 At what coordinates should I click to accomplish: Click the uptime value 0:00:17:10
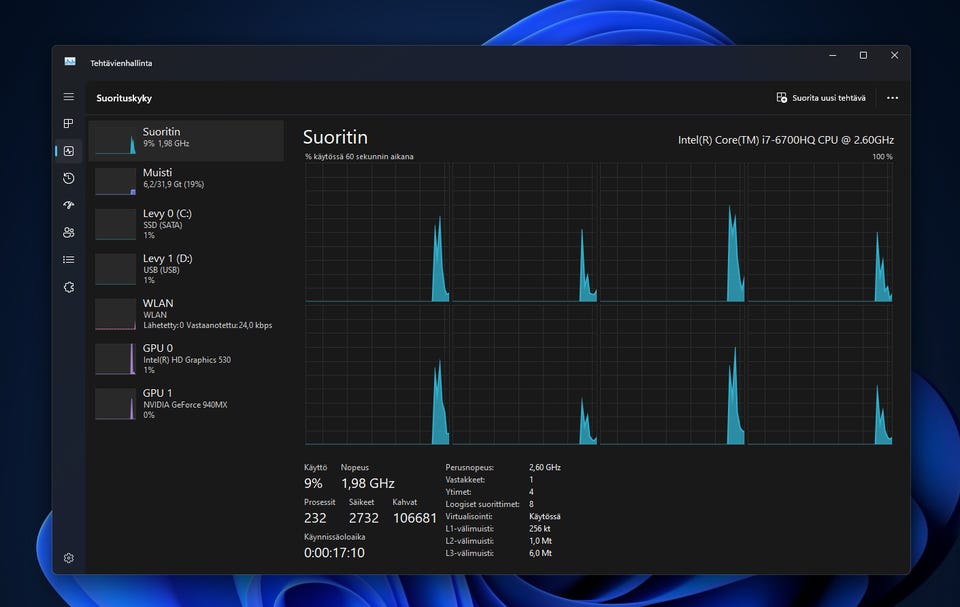(x=334, y=552)
